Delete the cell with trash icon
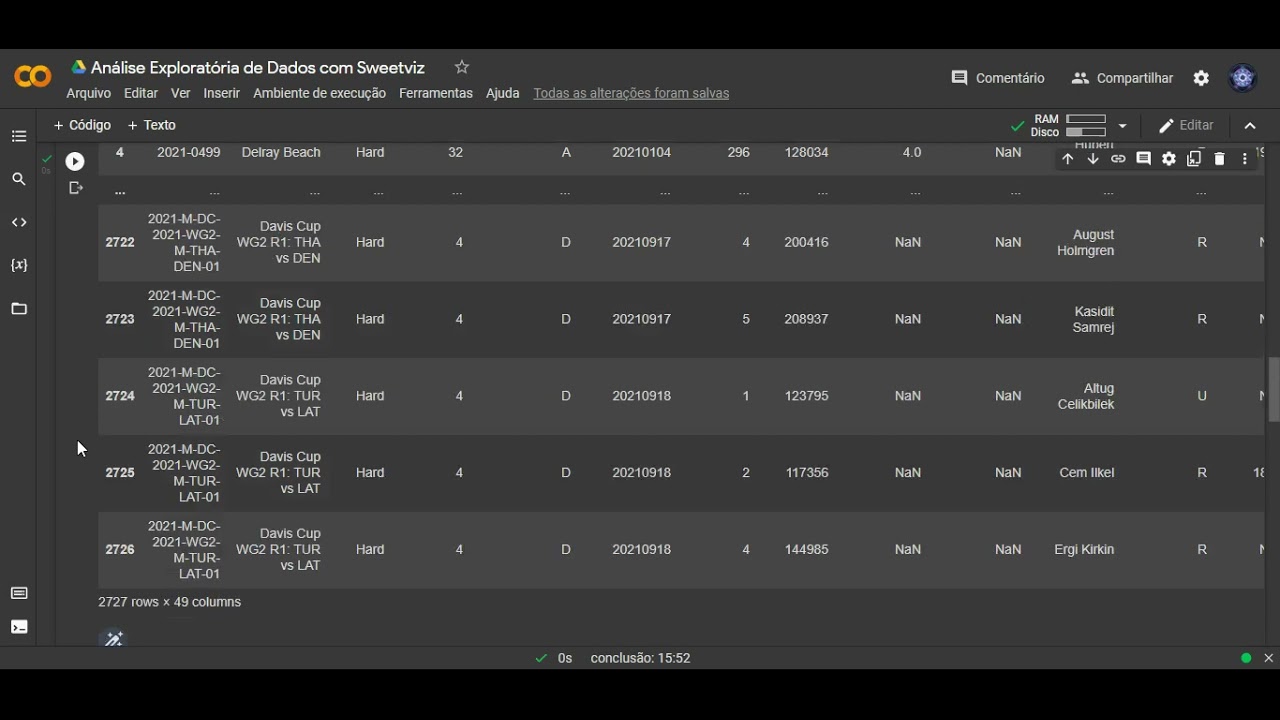 pos(1219,159)
